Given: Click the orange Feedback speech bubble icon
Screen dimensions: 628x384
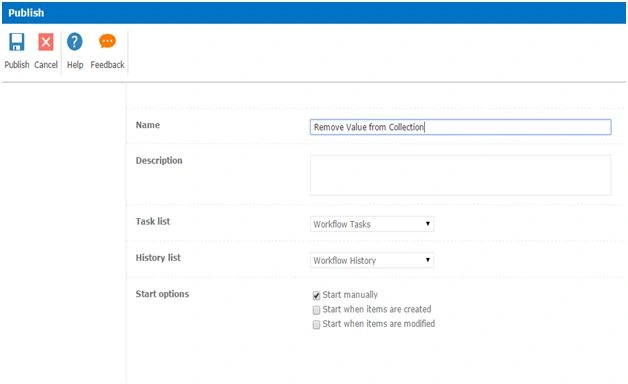Looking at the screenshot, I should (x=107, y=41).
